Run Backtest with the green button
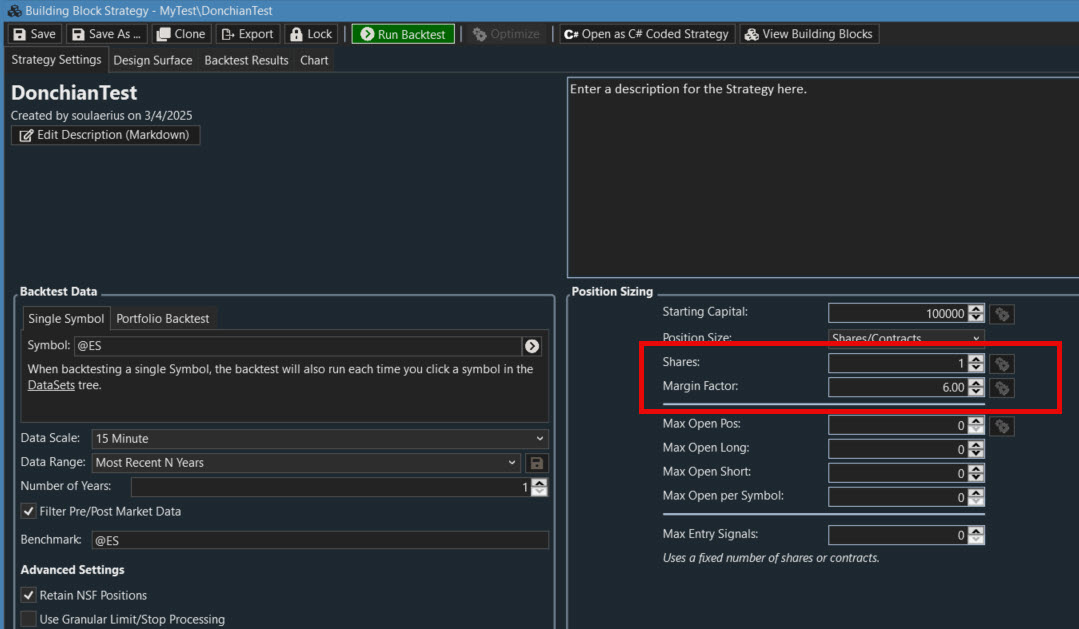 [403, 34]
